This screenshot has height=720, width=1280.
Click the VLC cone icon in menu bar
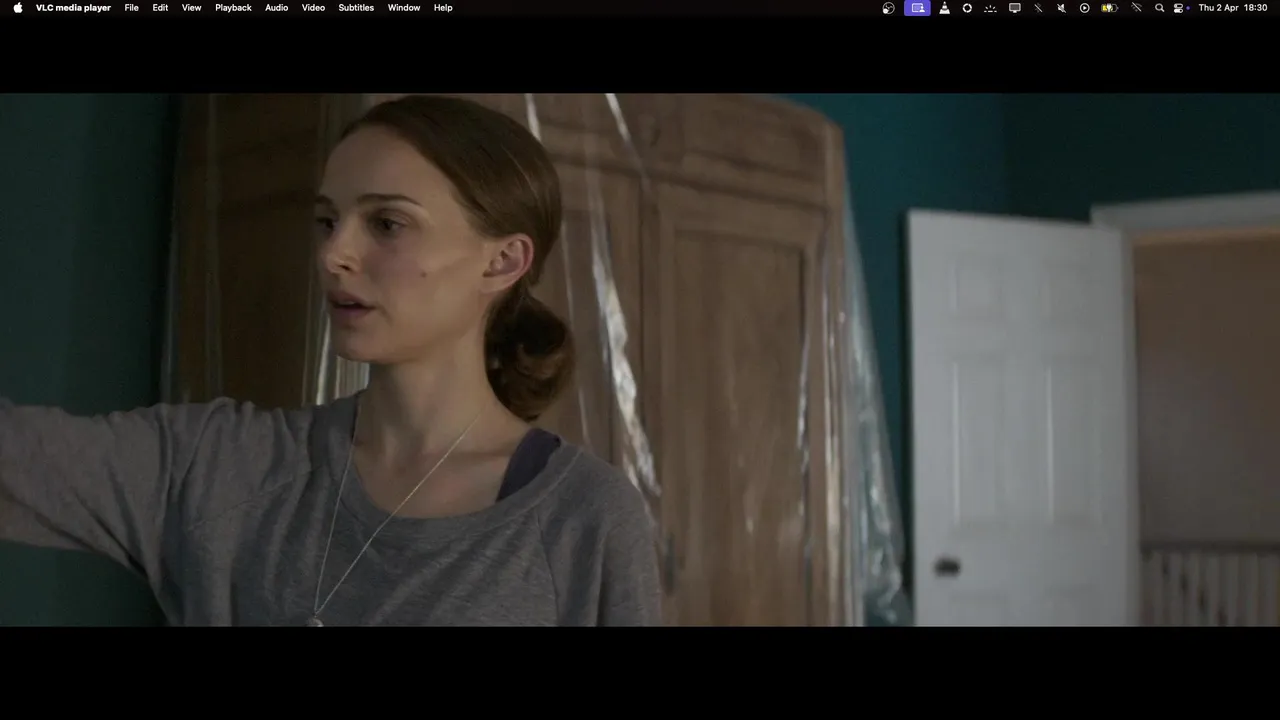[x=944, y=8]
